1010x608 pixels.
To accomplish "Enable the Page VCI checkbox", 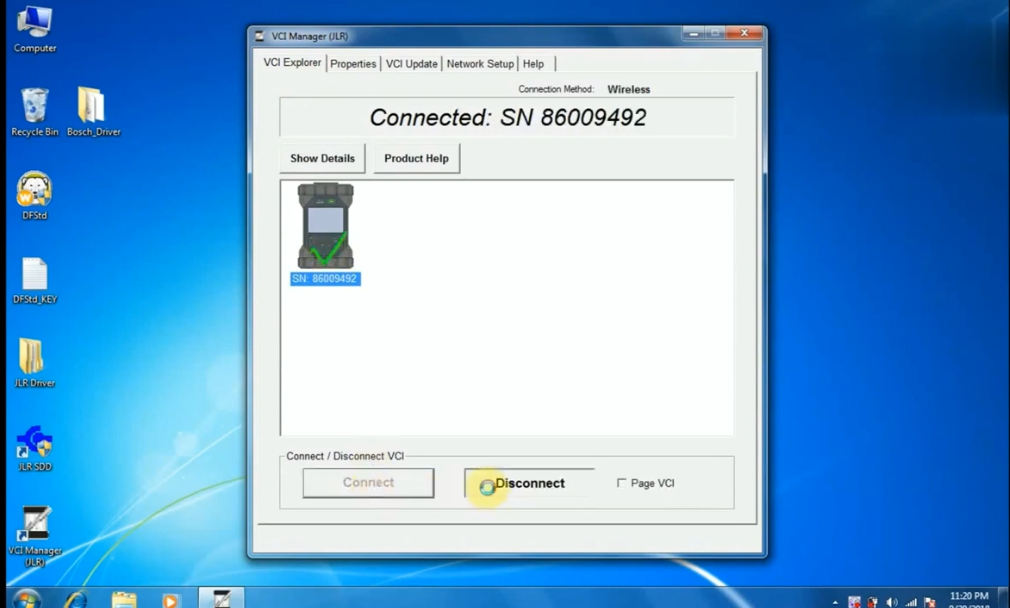I will (x=622, y=483).
